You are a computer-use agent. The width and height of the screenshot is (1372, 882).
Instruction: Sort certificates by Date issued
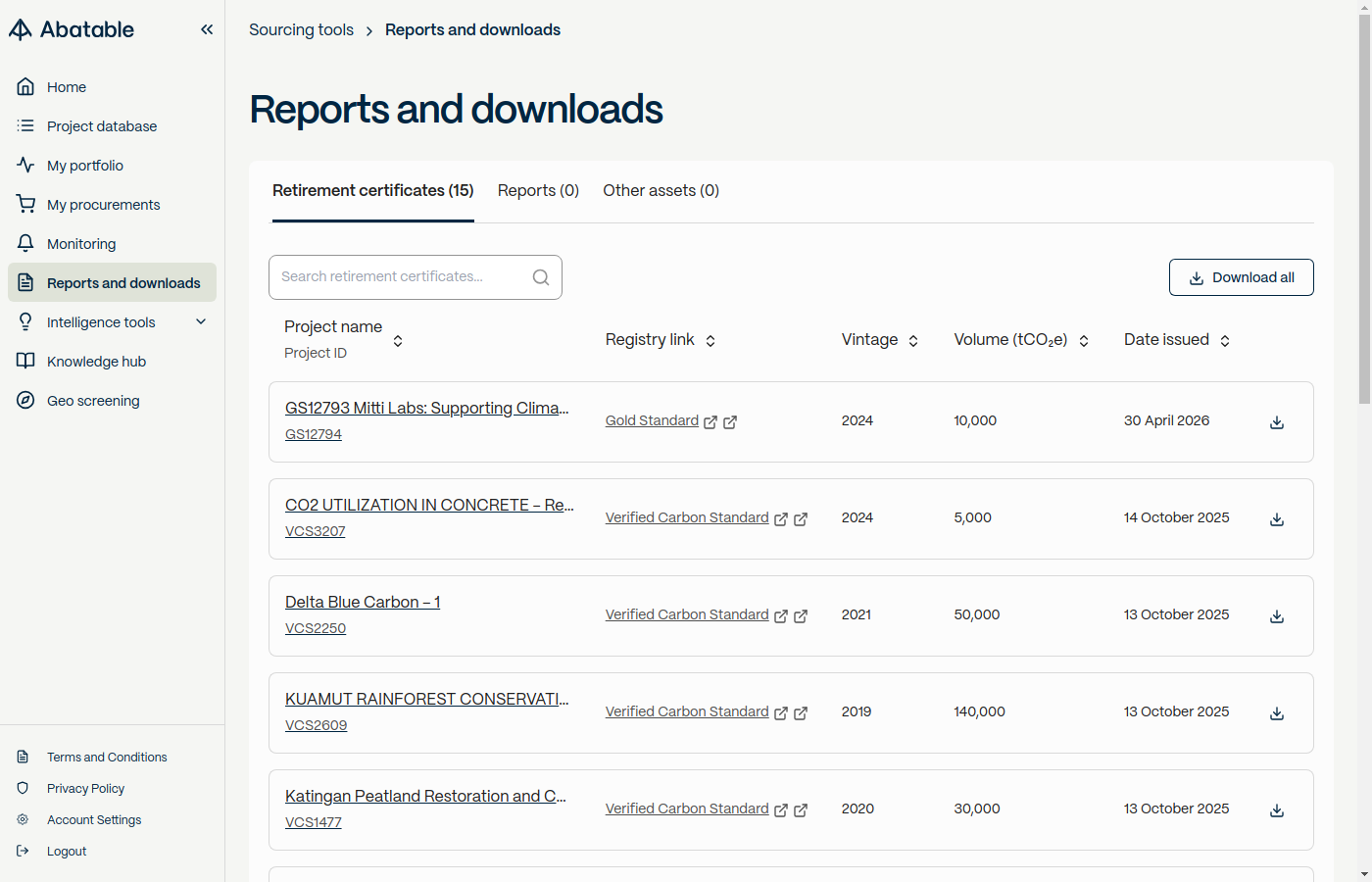pos(1225,340)
